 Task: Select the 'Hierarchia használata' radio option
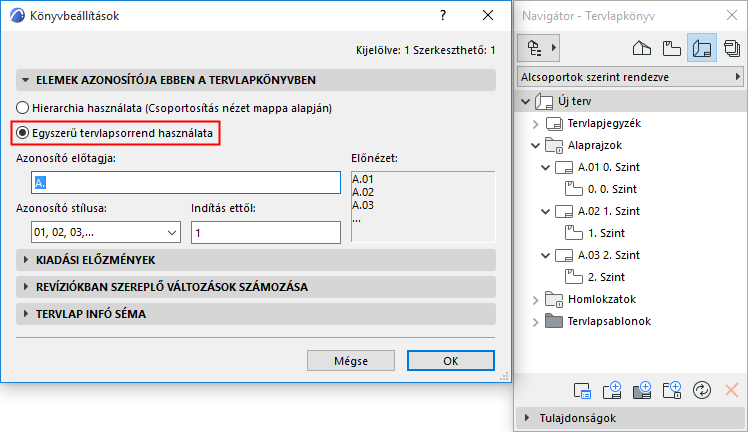click(24, 107)
